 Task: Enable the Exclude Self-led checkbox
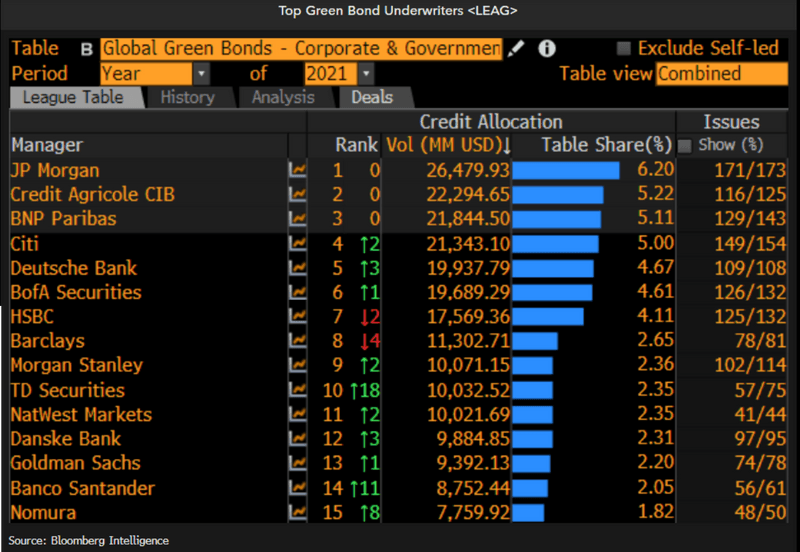(x=623, y=48)
